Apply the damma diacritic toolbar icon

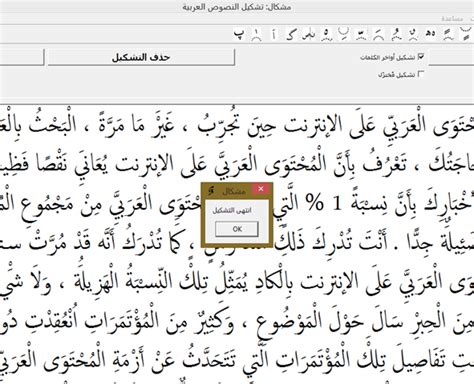tap(395, 34)
